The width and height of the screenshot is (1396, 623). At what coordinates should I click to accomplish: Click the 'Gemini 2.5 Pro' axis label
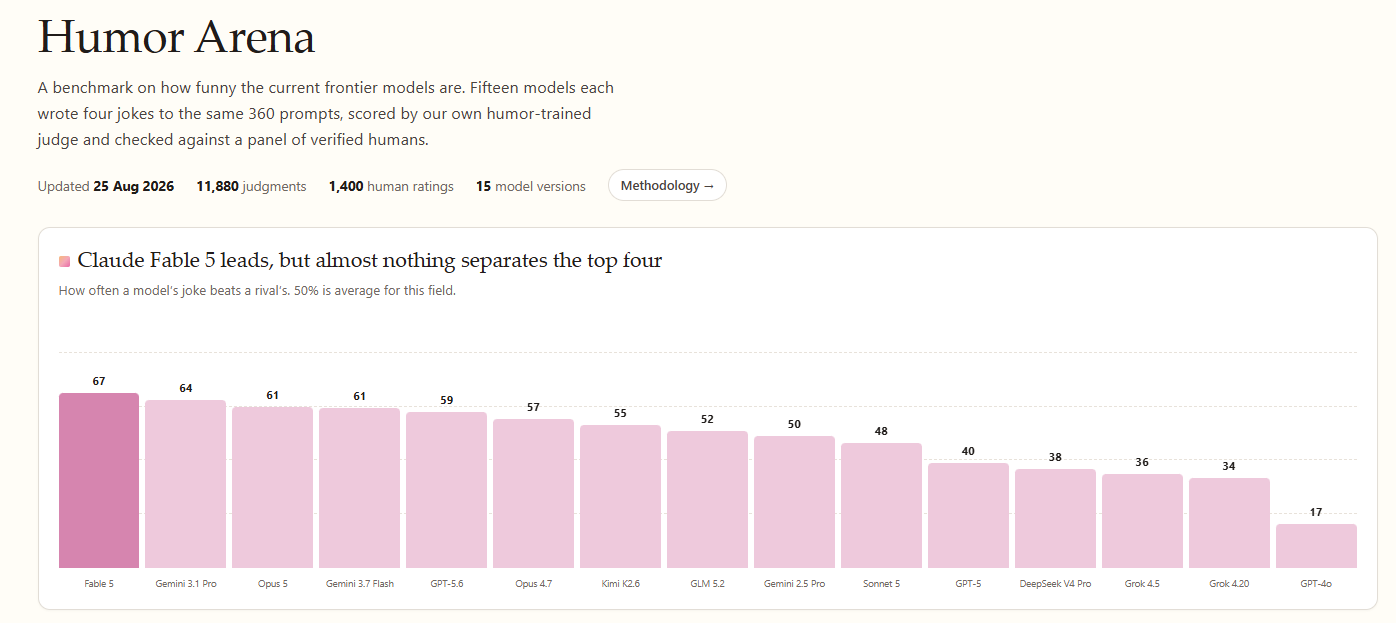795,584
